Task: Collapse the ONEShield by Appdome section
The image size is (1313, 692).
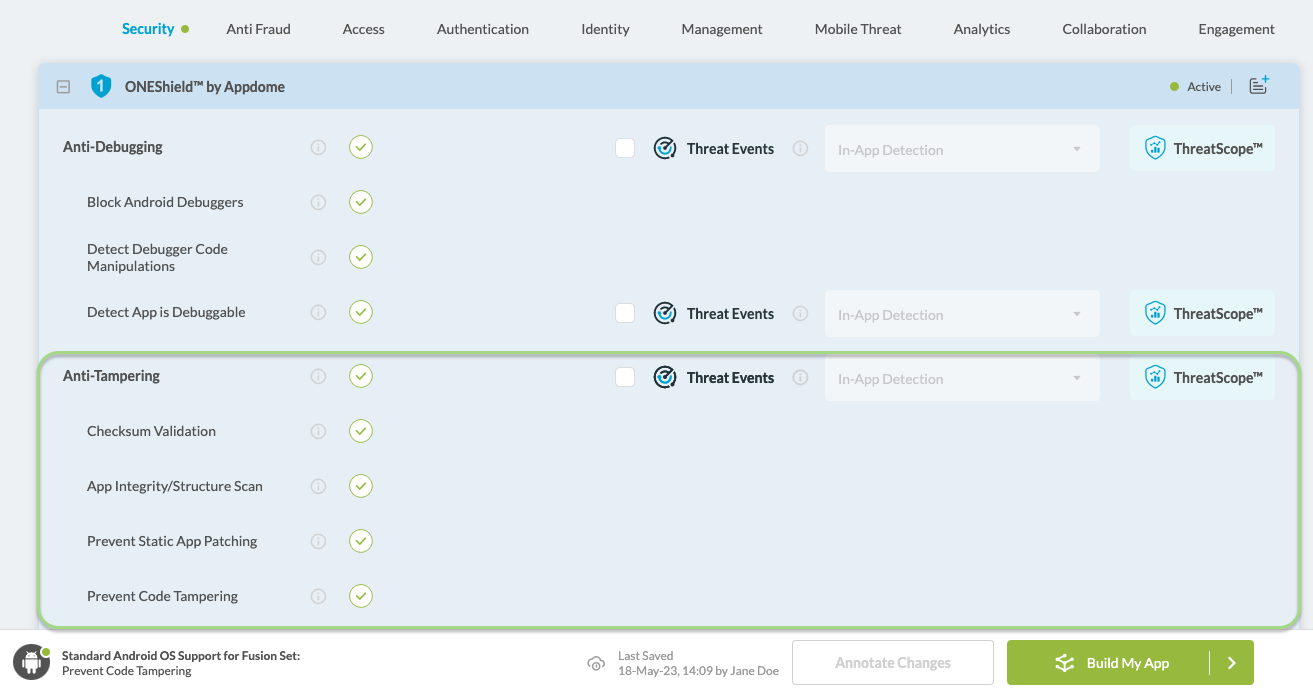Action: click(63, 87)
